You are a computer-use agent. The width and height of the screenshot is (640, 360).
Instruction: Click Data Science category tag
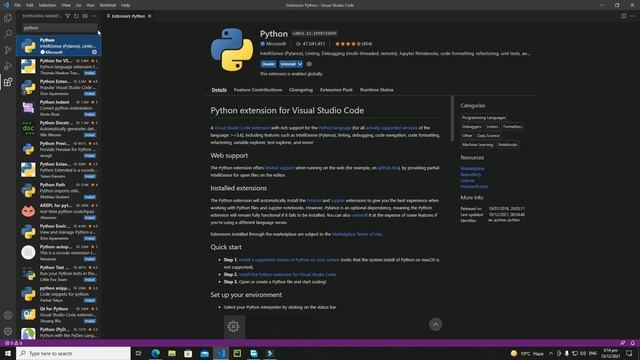(488, 136)
